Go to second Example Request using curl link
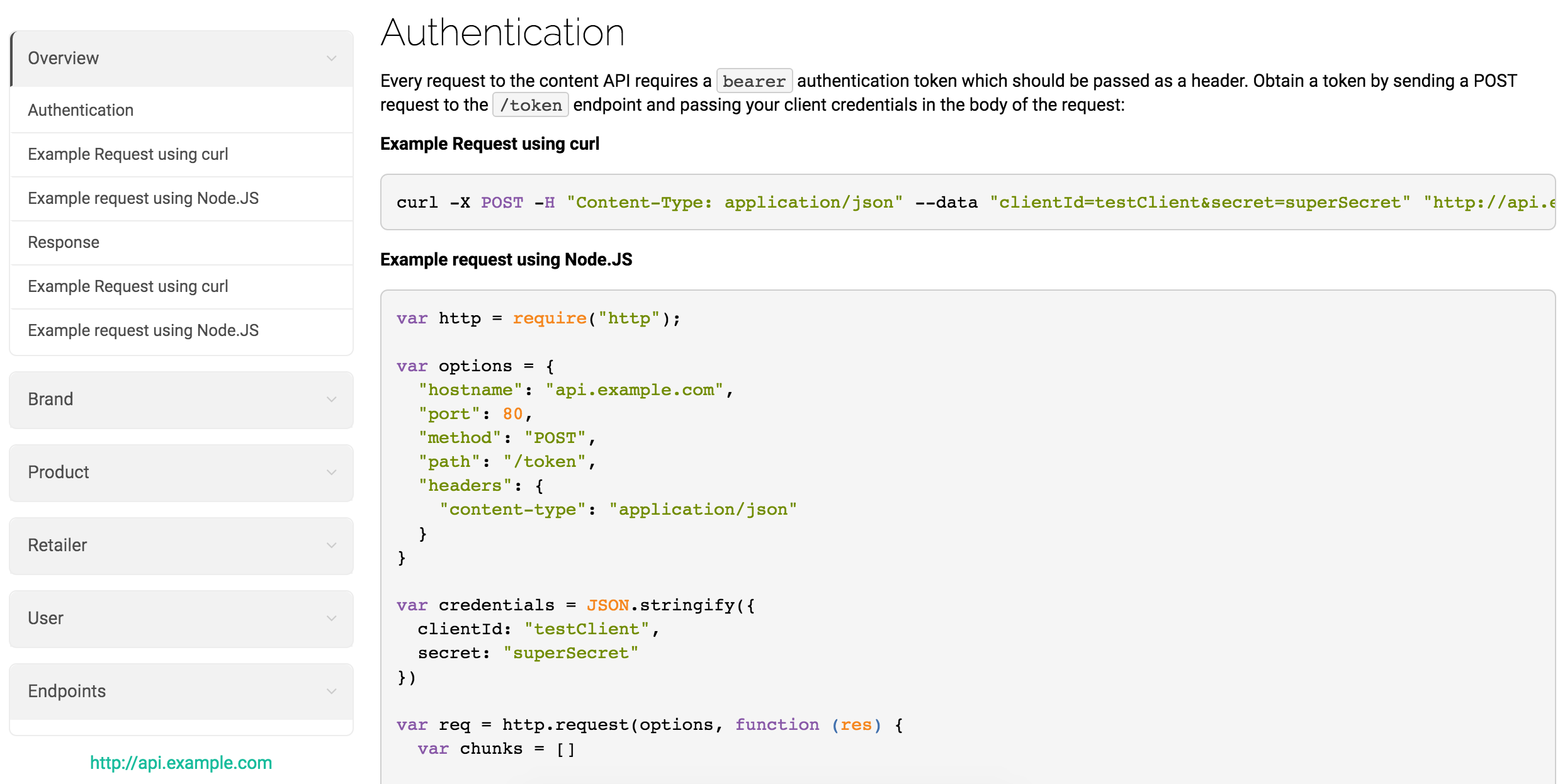 pos(128,286)
